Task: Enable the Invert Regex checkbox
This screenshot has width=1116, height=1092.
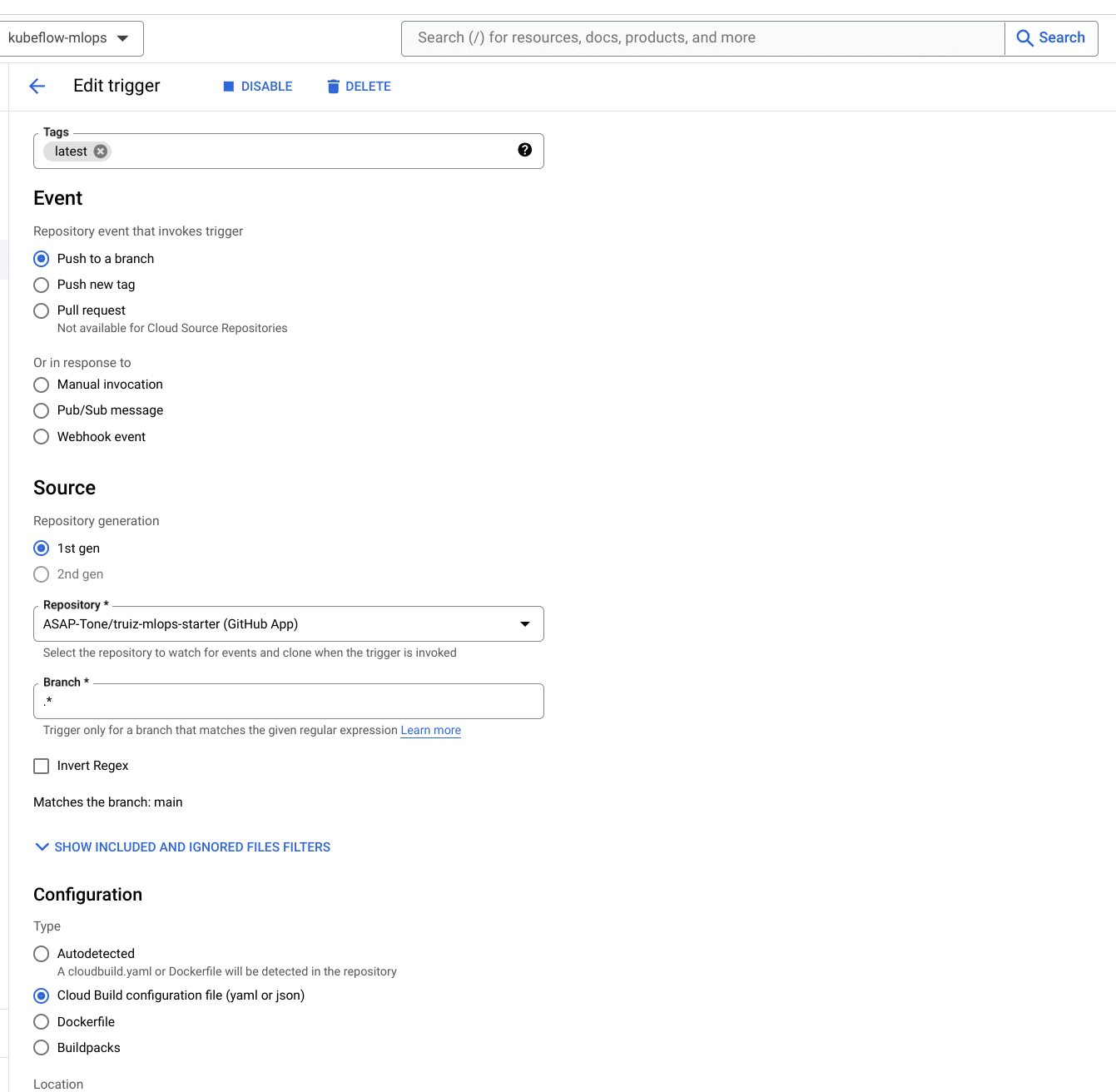Action: (x=42, y=767)
